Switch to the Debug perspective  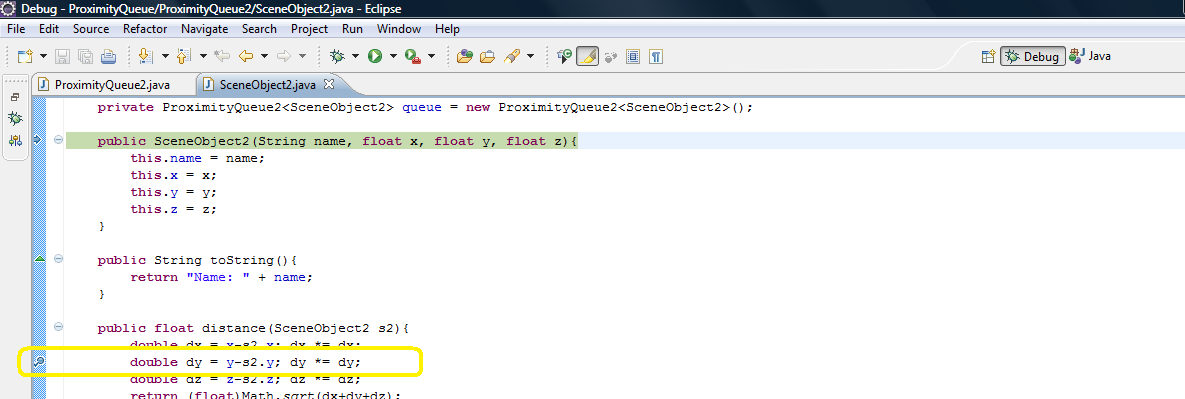click(x=1033, y=56)
